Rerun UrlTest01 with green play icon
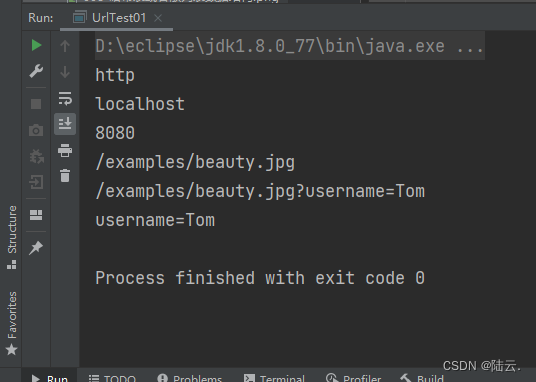536x382 pixels. click(x=36, y=45)
